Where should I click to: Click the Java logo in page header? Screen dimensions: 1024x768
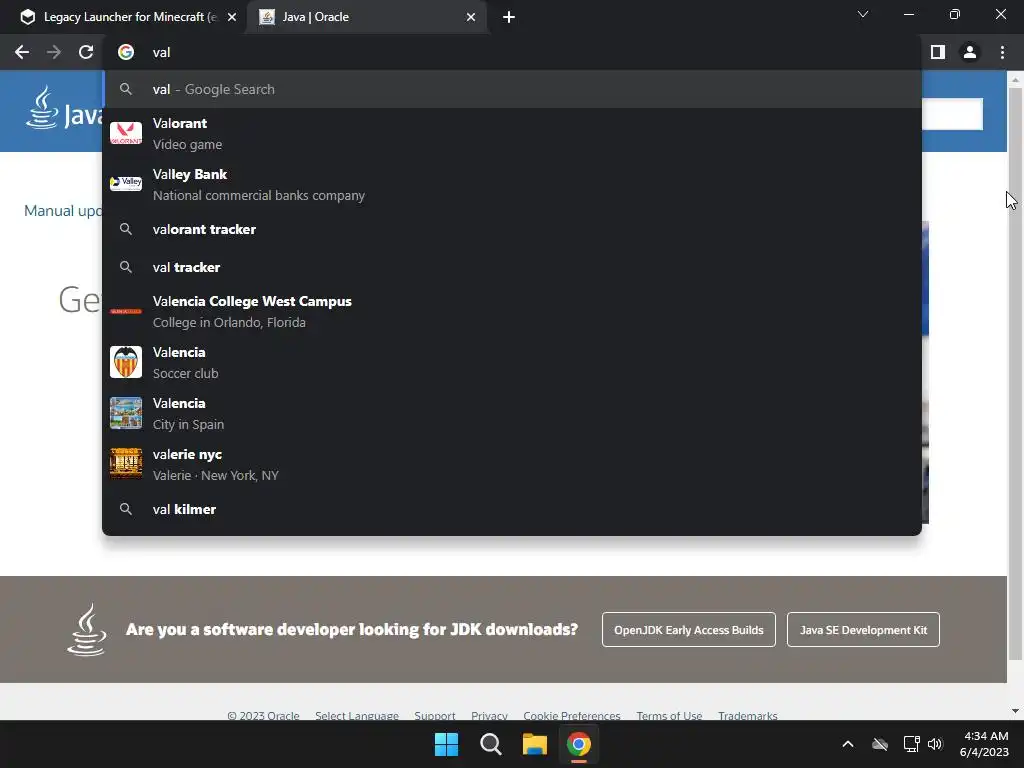tap(63, 108)
